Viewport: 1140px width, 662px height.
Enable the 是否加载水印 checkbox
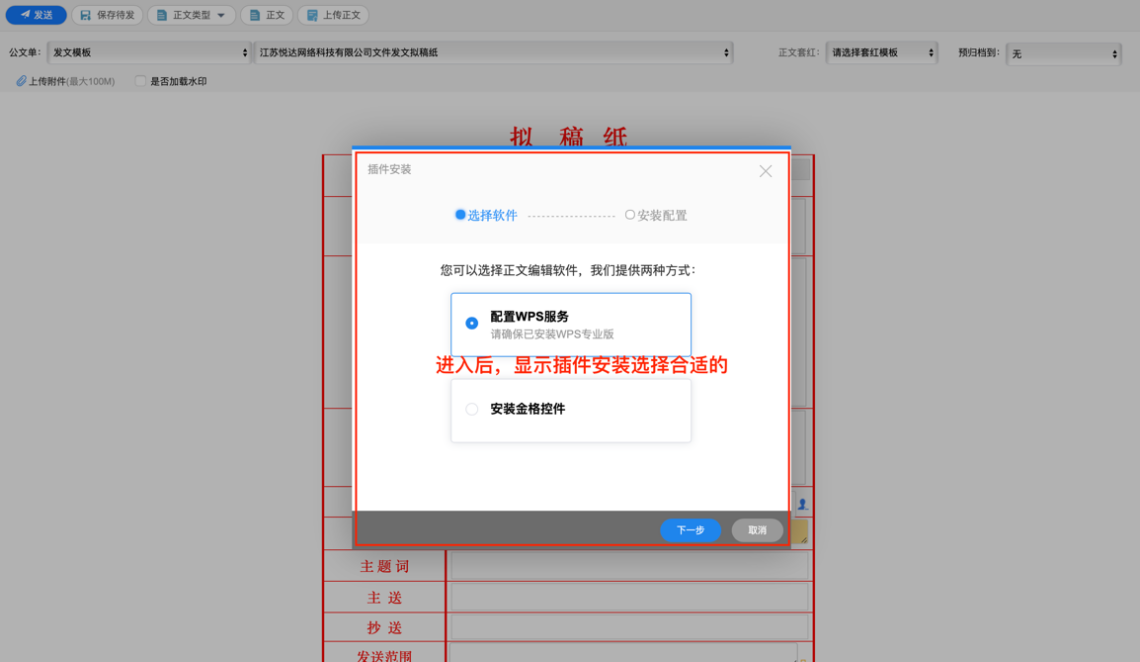pos(140,81)
